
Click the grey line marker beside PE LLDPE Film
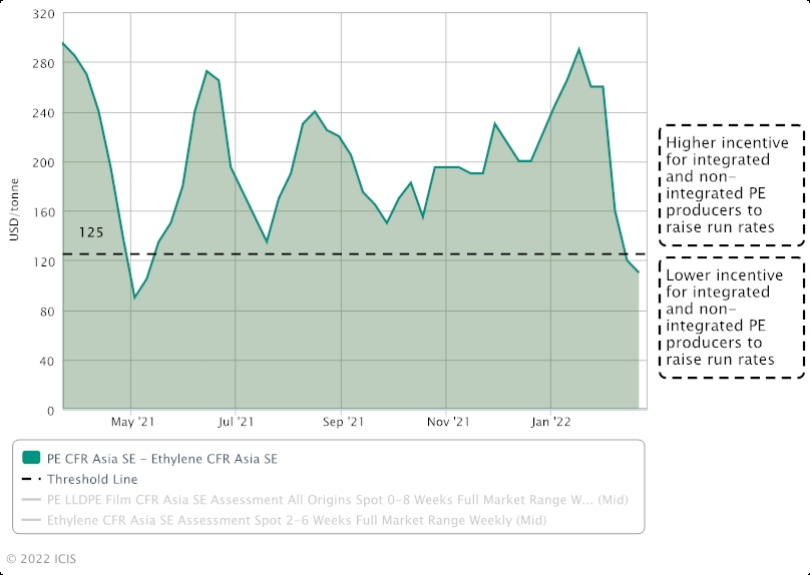[31, 500]
